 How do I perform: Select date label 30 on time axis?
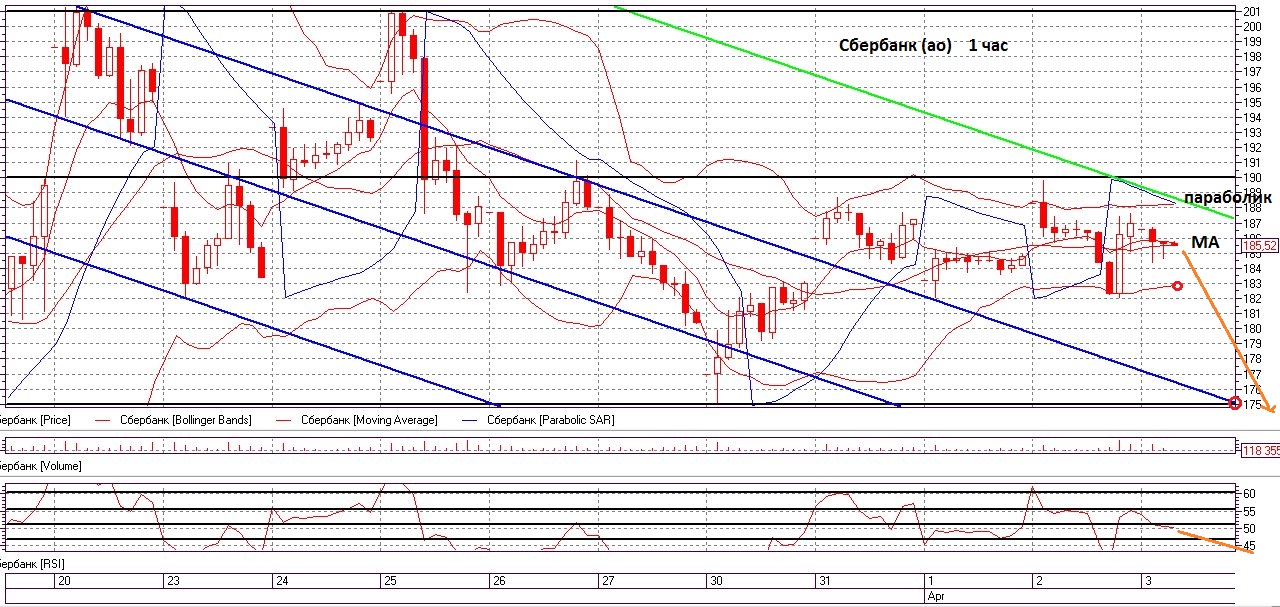(x=716, y=581)
